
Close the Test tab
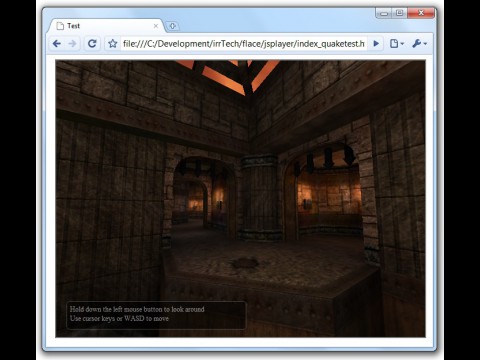(156, 26)
